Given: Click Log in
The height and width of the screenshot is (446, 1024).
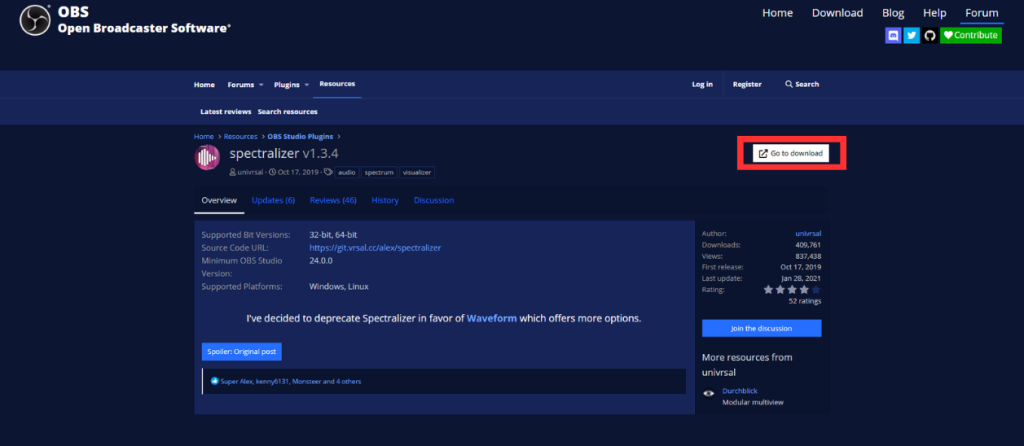Looking at the screenshot, I should [x=702, y=84].
